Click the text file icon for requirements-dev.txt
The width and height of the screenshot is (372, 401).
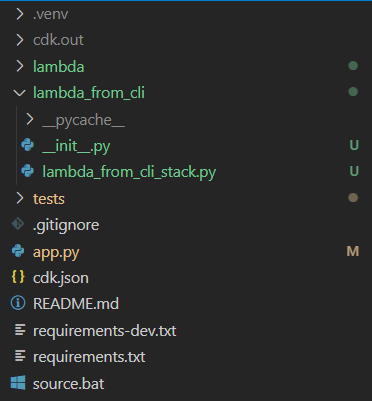pyautogui.click(x=20, y=330)
